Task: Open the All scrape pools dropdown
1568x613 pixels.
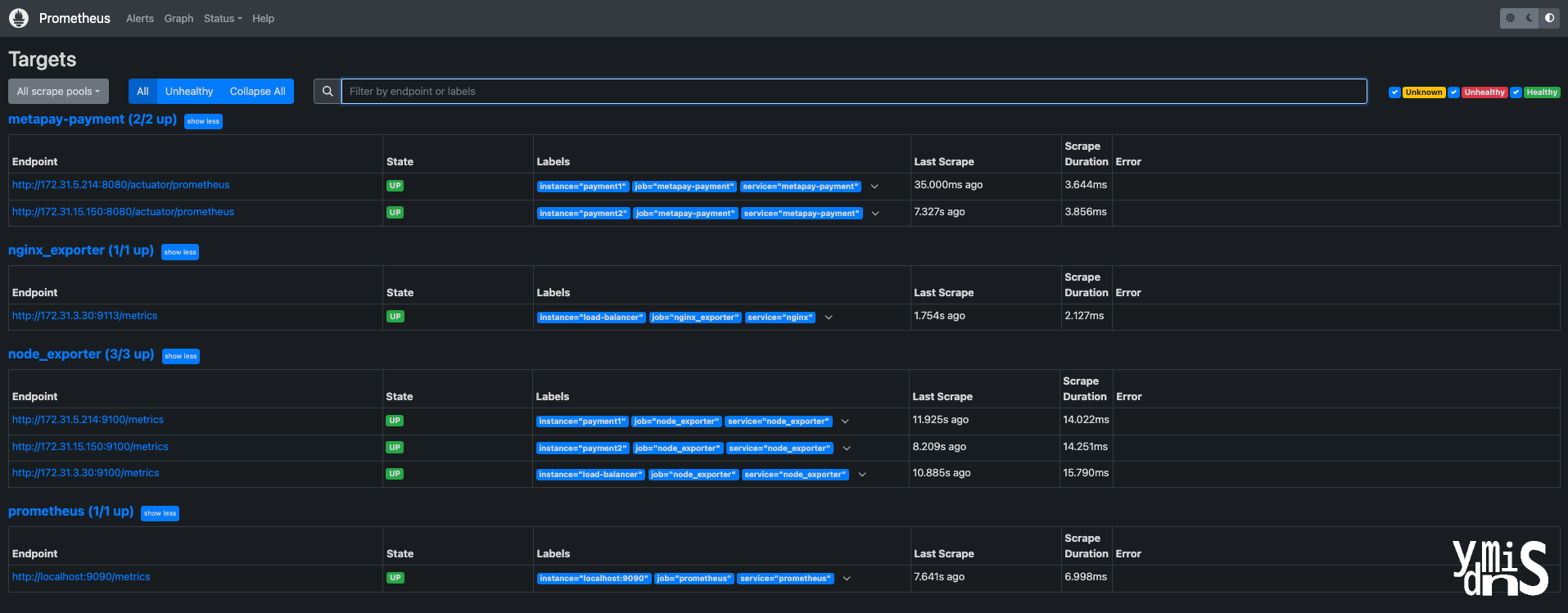Action: (58, 92)
